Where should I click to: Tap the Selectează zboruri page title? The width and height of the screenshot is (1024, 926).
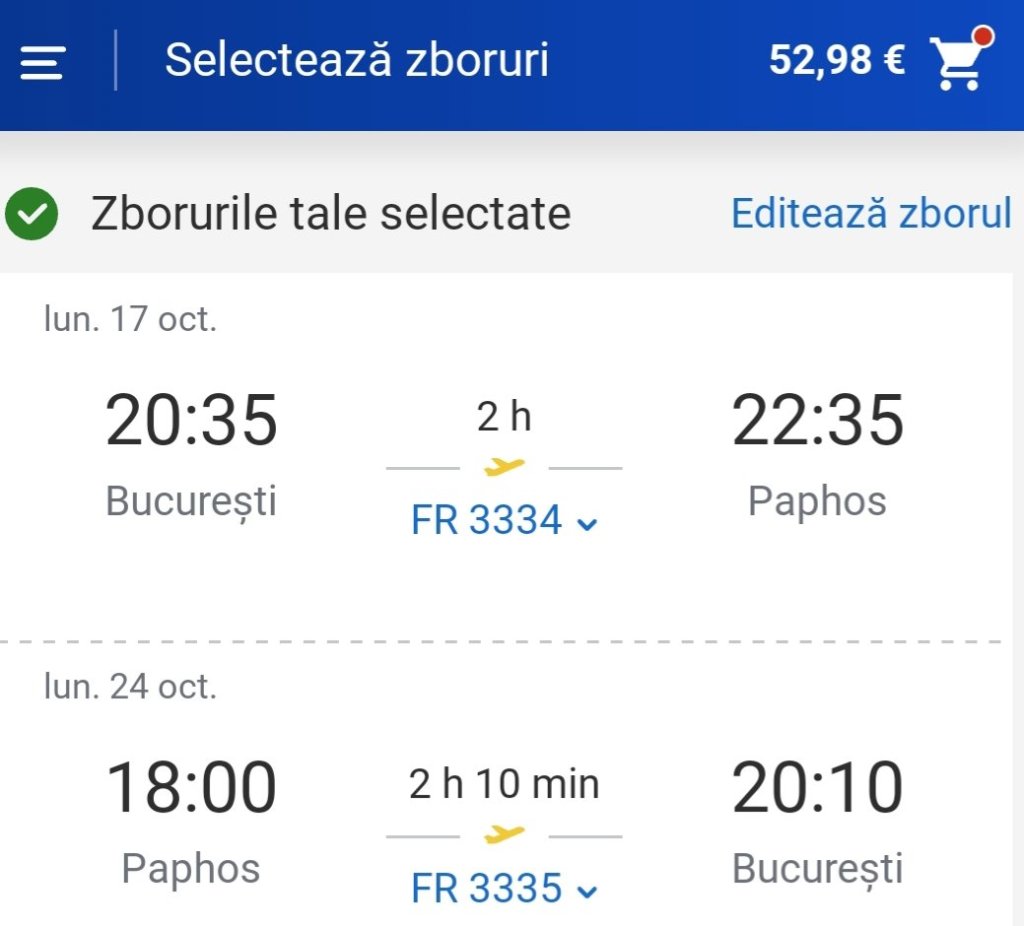(x=357, y=60)
